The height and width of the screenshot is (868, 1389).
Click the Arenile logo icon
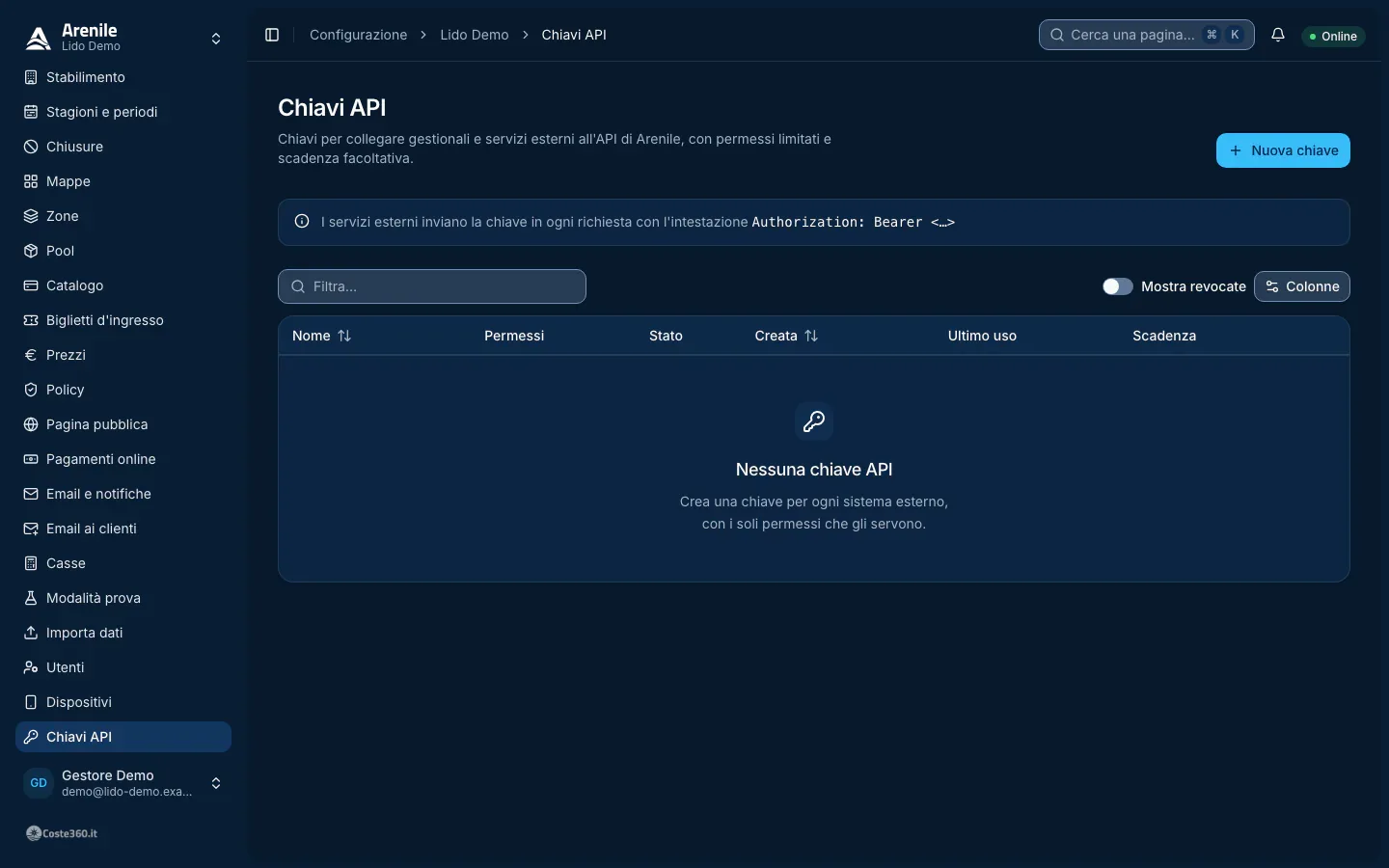click(x=39, y=38)
